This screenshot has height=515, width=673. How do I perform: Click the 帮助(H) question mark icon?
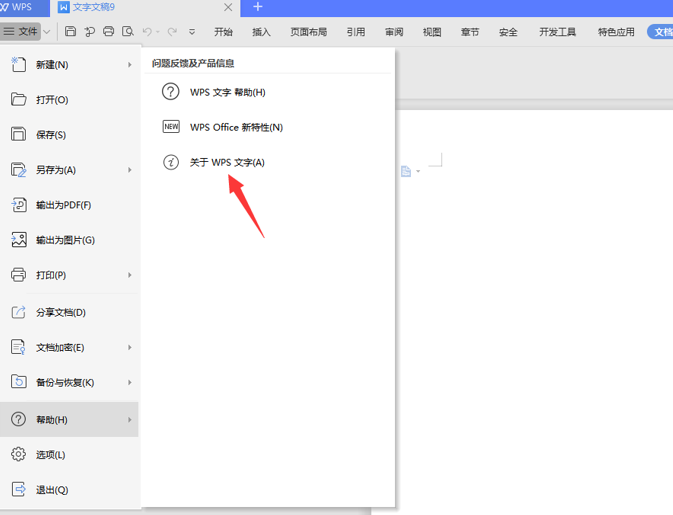click(x=18, y=419)
